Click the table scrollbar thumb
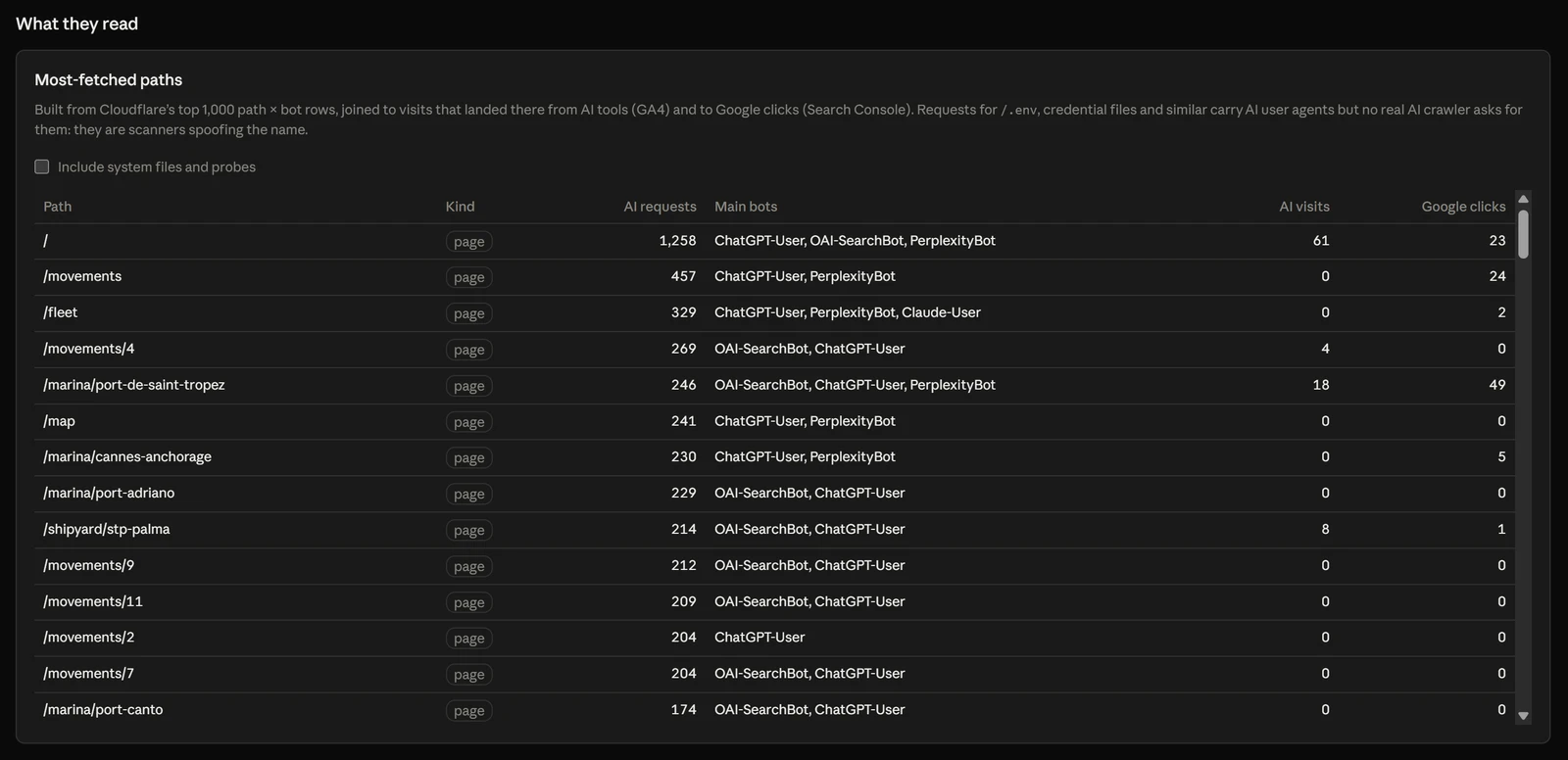Image resolution: width=1568 pixels, height=760 pixels. [x=1523, y=234]
